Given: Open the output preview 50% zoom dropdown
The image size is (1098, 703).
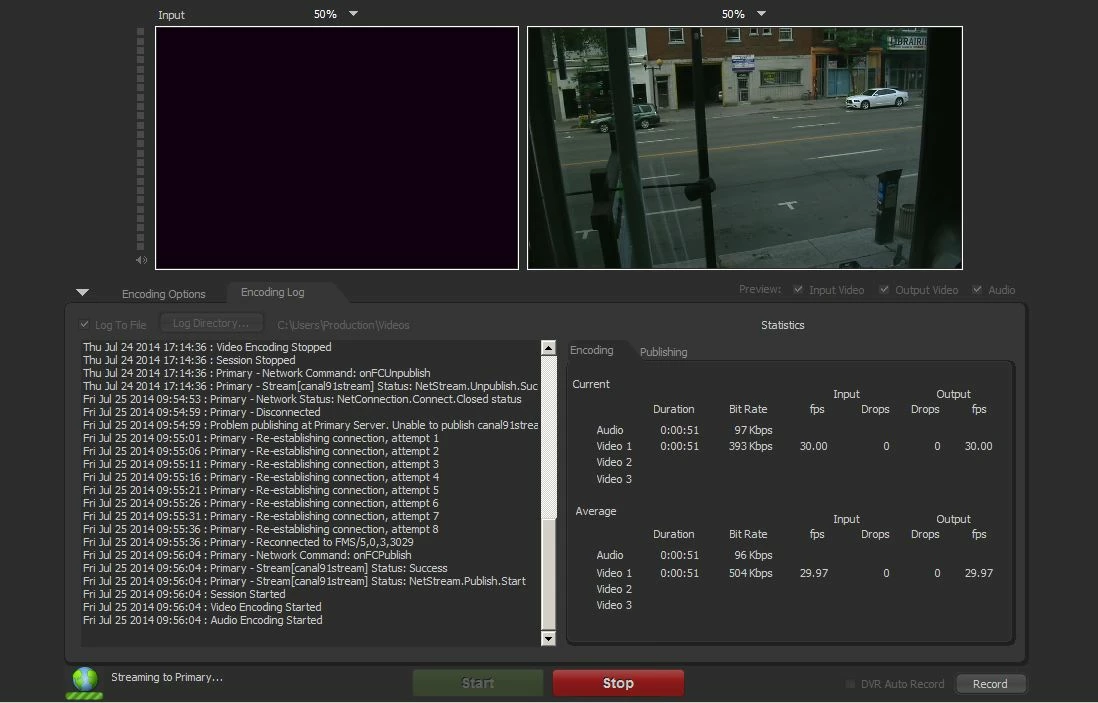Looking at the screenshot, I should (762, 13).
